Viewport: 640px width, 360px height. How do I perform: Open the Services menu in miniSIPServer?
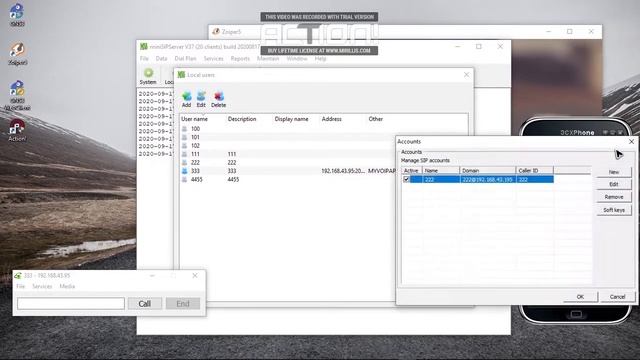pos(213,59)
